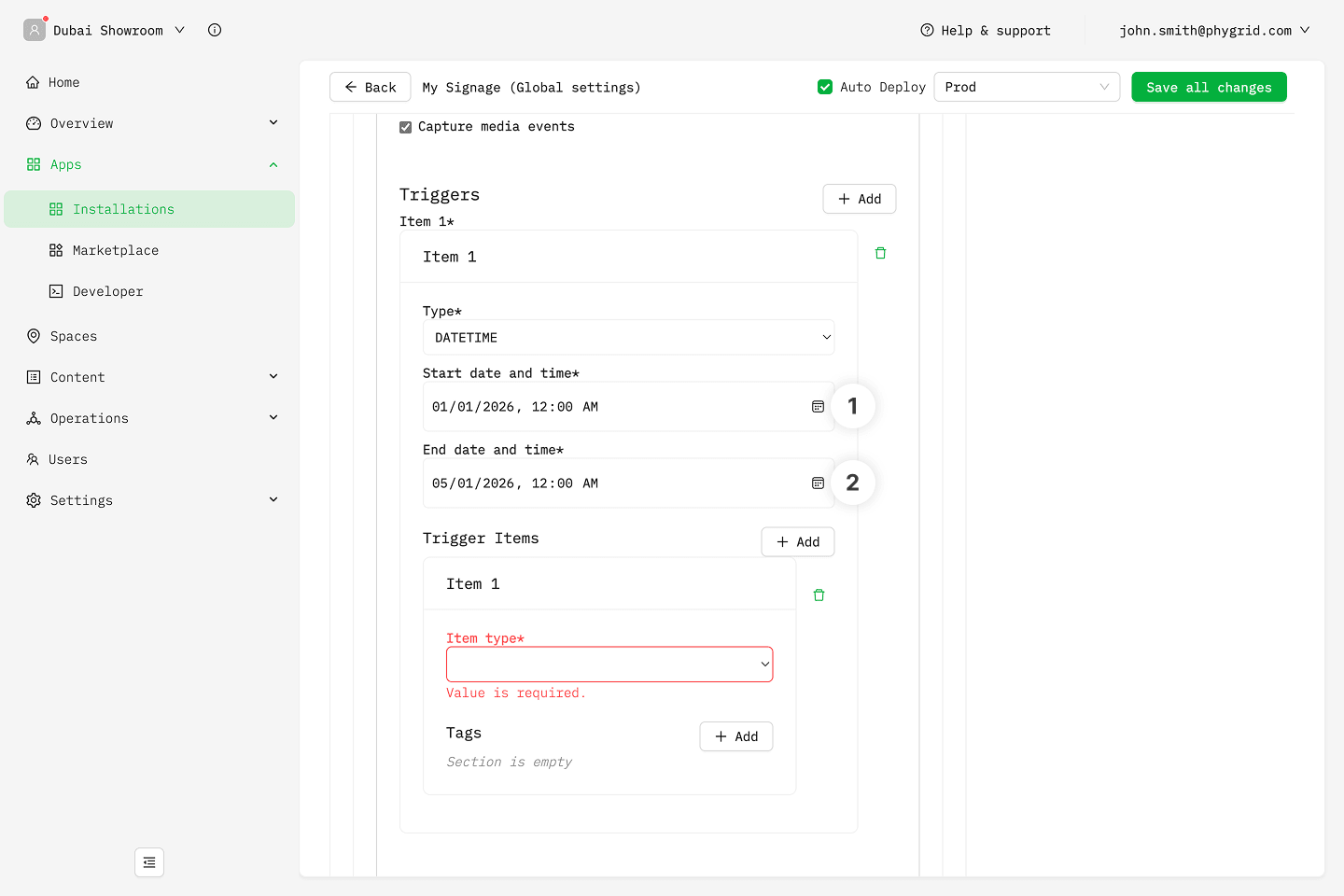Open calendar picker for End date
The image size is (1344, 896).
point(818,483)
